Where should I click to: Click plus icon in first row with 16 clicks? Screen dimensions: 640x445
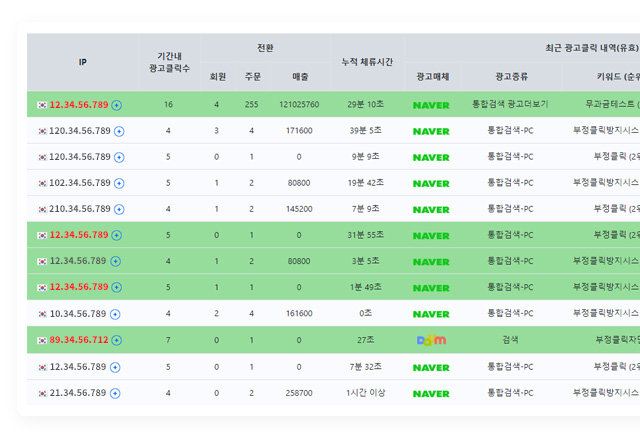pos(117,105)
